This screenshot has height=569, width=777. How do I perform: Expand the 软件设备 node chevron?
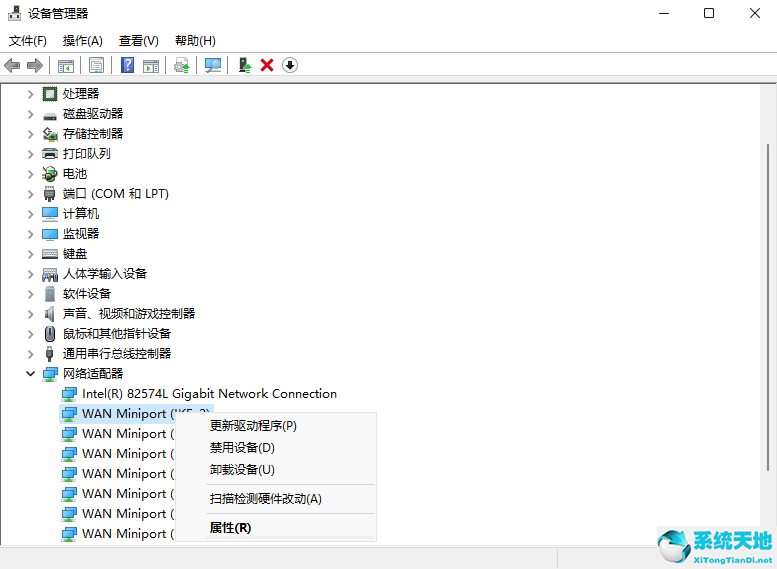31,294
